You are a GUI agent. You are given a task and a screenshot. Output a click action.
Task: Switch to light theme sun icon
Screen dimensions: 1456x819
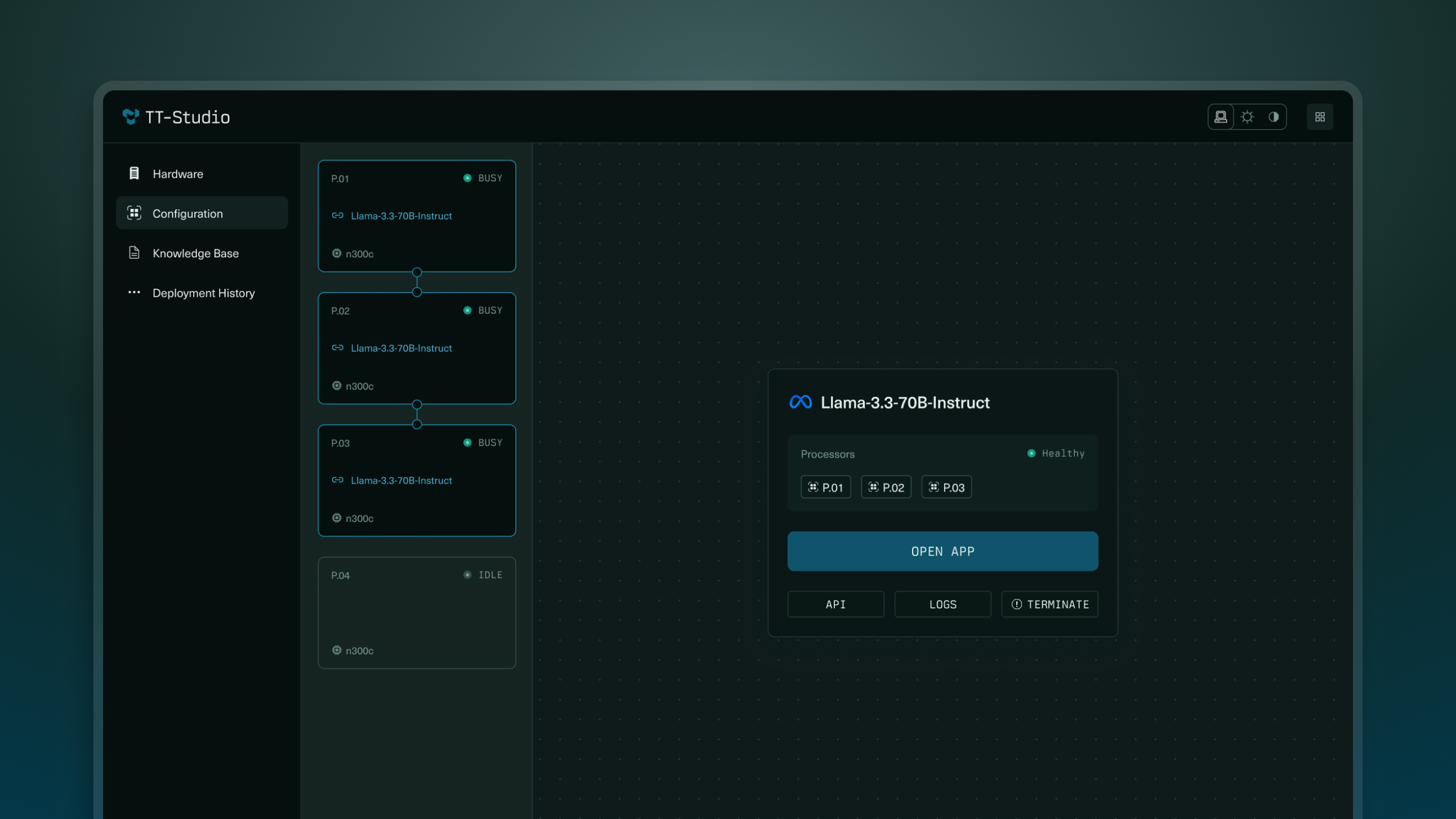(x=1248, y=117)
